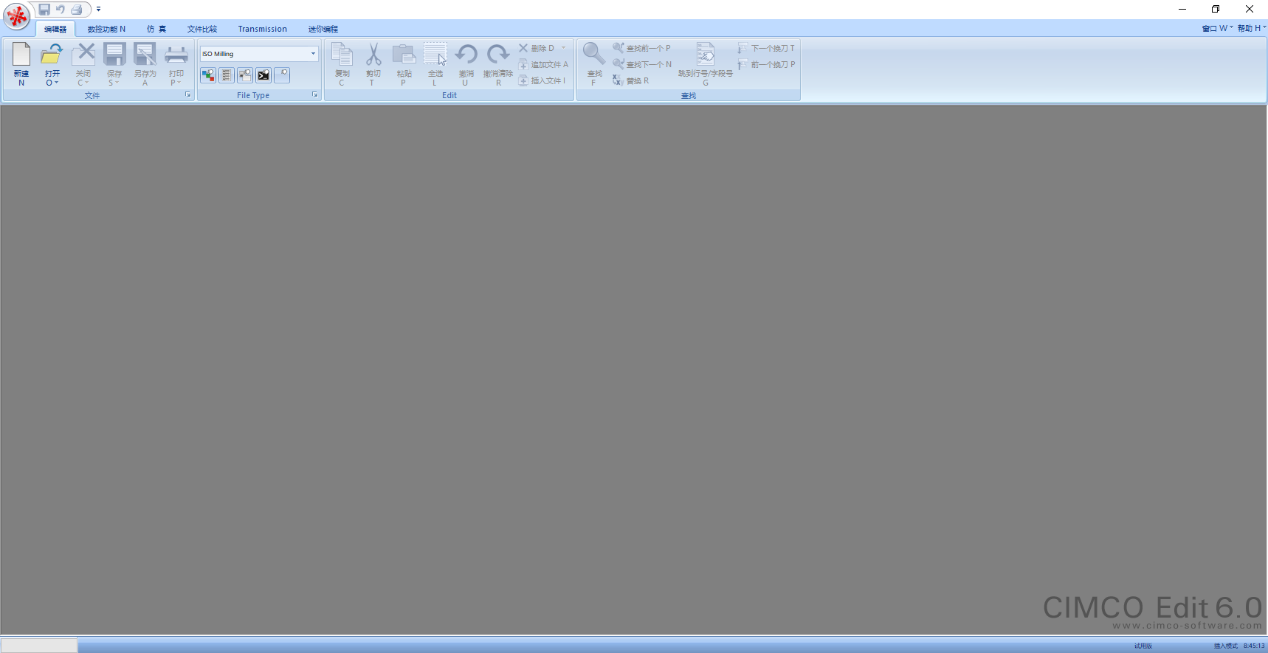This screenshot has width=1268, height=653.
Task: Expand the 文件 group dialog launcher
Action: [187, 95]
